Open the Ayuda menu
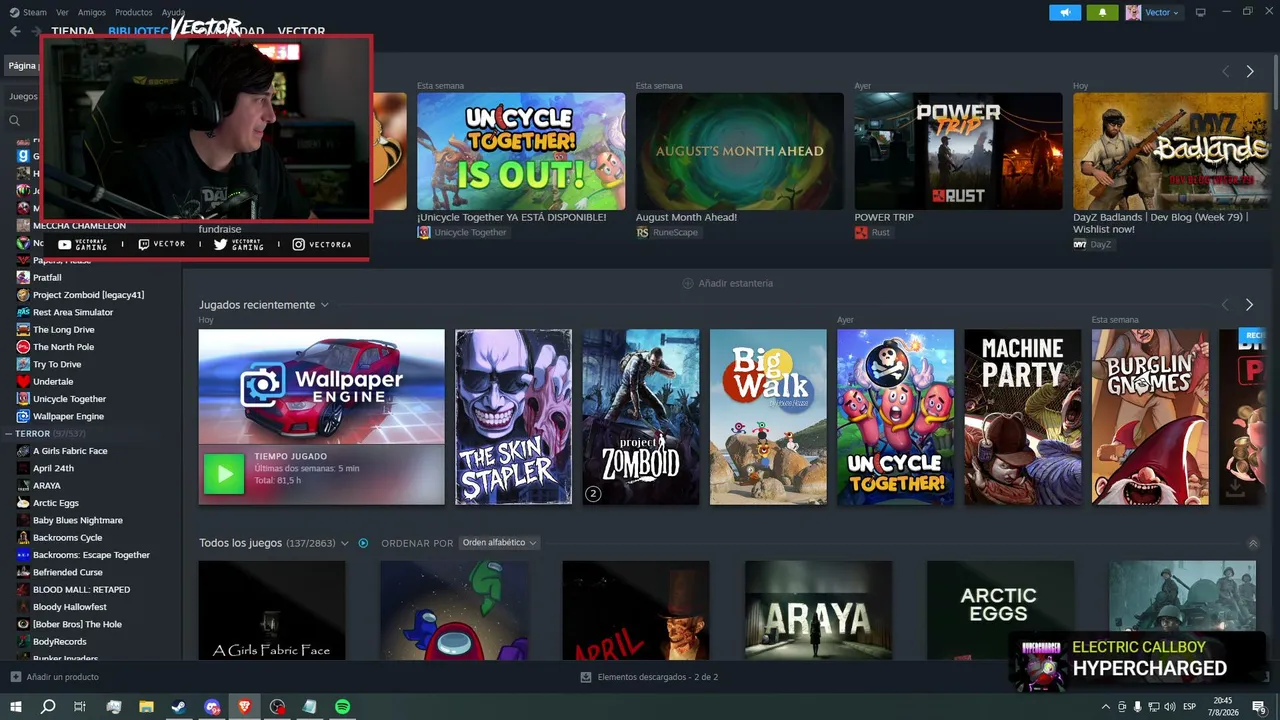This screenshot has height=720, width=1280. click(173, 12)
